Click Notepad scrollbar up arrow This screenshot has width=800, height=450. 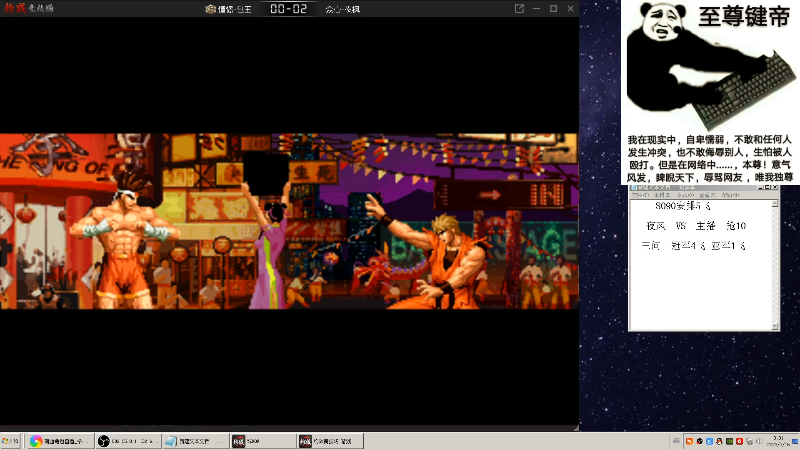[x=775, y=204]
